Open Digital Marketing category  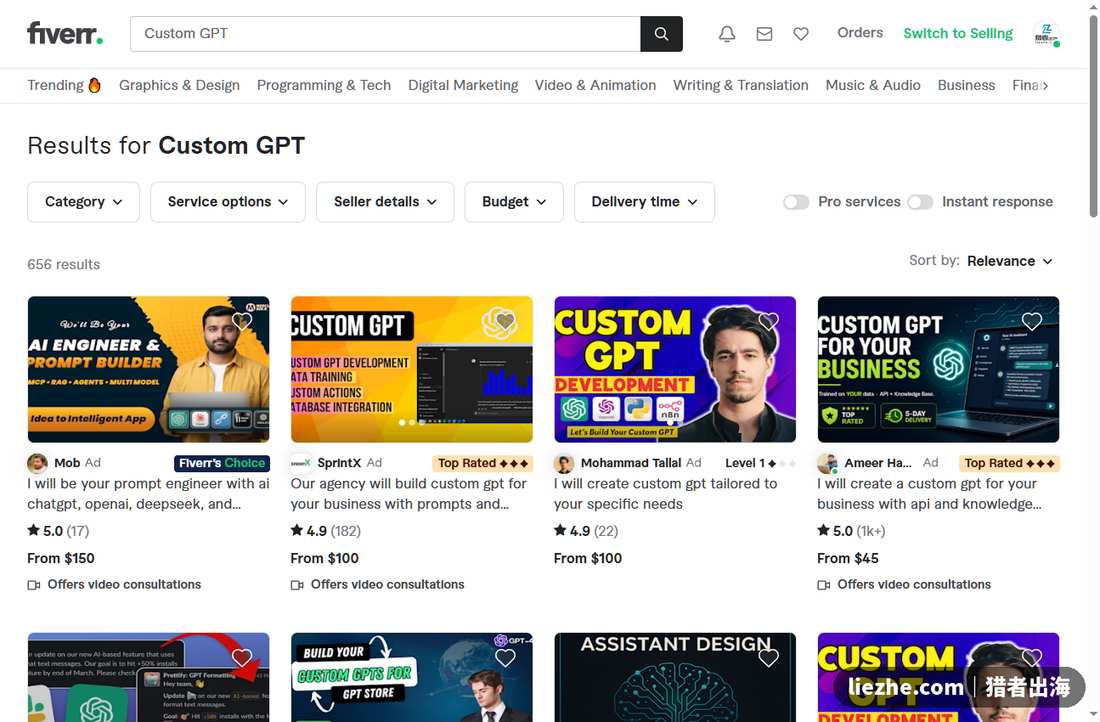pyautogui.click(x=463, y=85)
